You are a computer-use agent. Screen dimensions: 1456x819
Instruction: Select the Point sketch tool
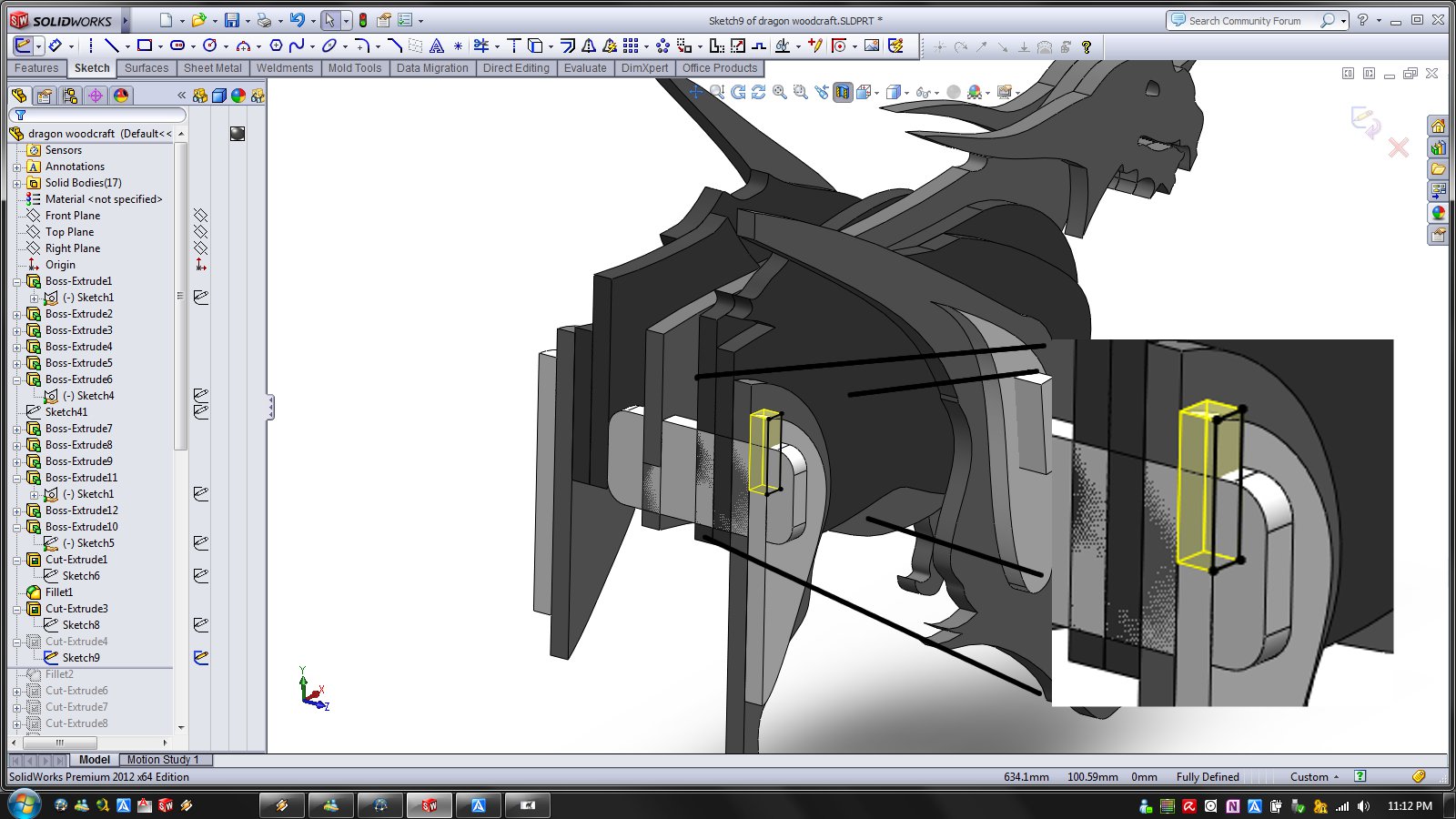click(458, 45)
